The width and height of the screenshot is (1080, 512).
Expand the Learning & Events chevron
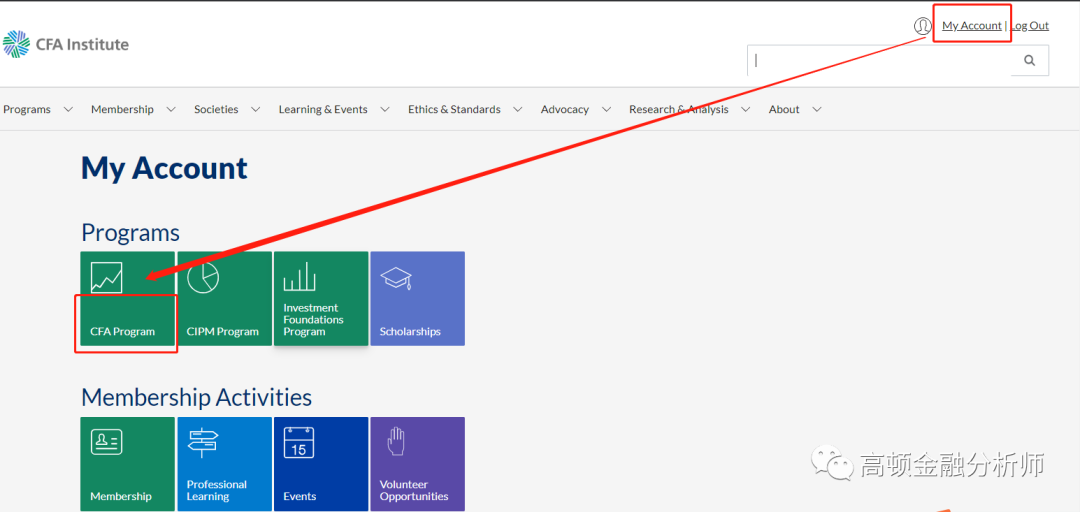[385, 110]
